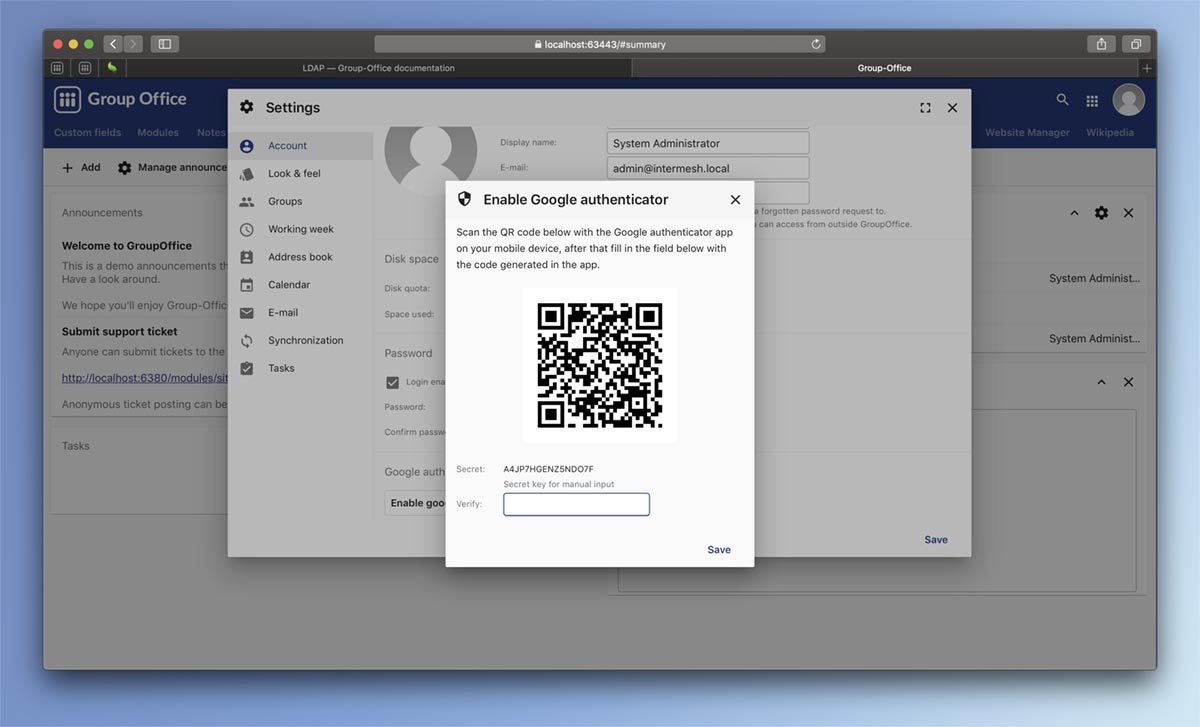This screenshot has height=727, width=1200.
Task: Close the upper right portlet having a gear
Action: tap(1128, 213)
